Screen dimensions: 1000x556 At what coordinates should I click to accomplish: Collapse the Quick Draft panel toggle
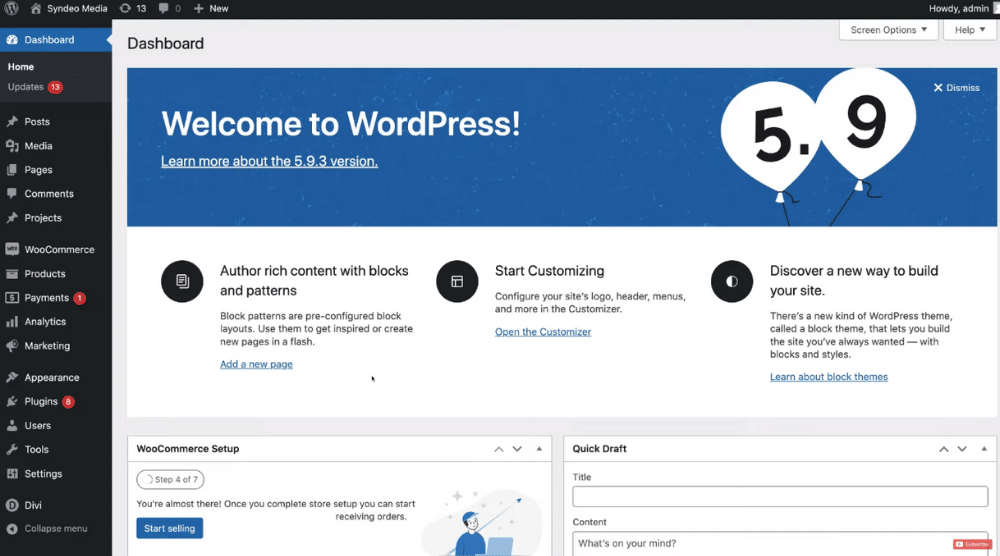click(984, 449)
